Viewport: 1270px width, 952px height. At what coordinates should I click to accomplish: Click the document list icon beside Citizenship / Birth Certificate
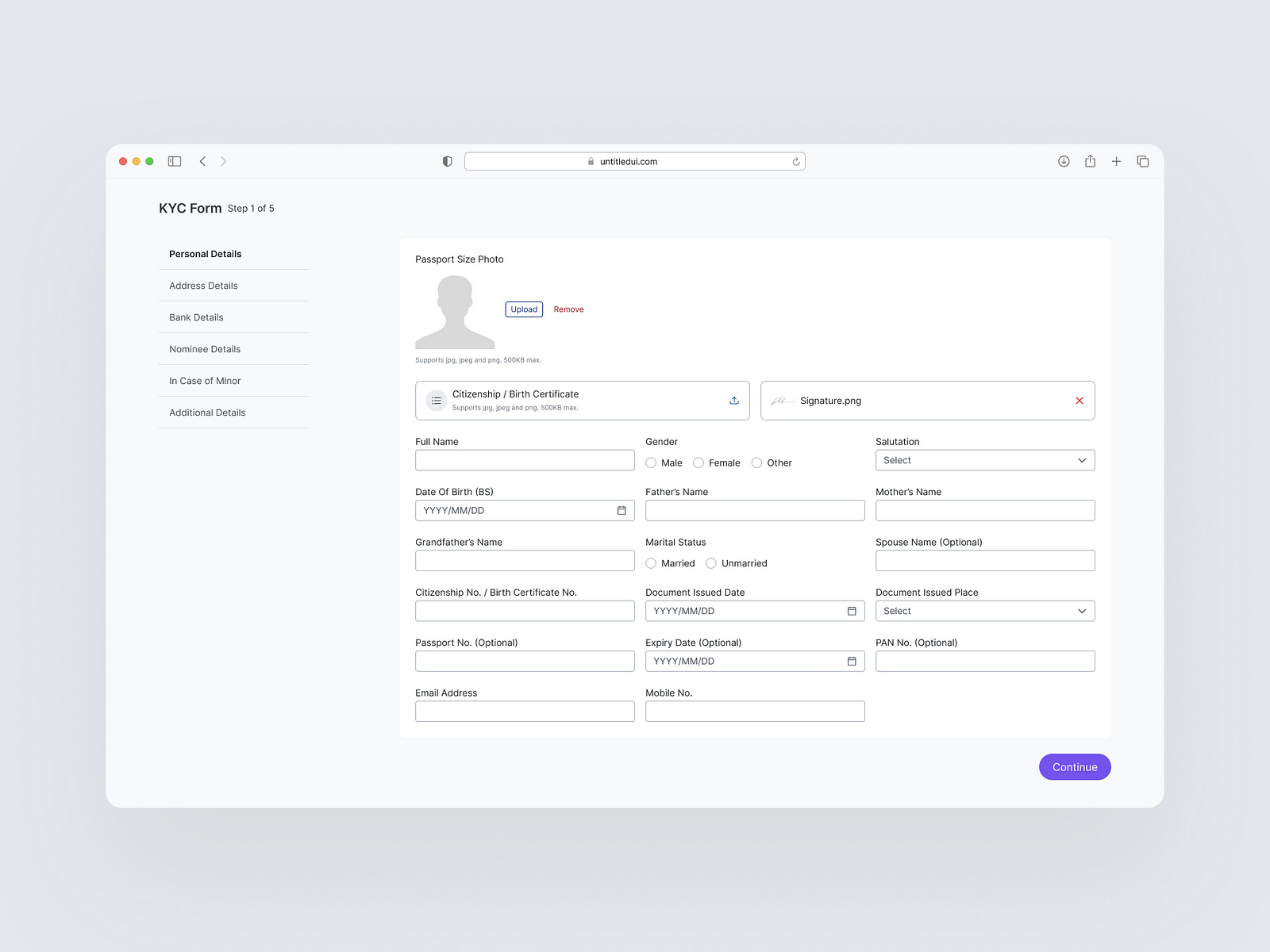pyautogui.click(x=437, y=400)
